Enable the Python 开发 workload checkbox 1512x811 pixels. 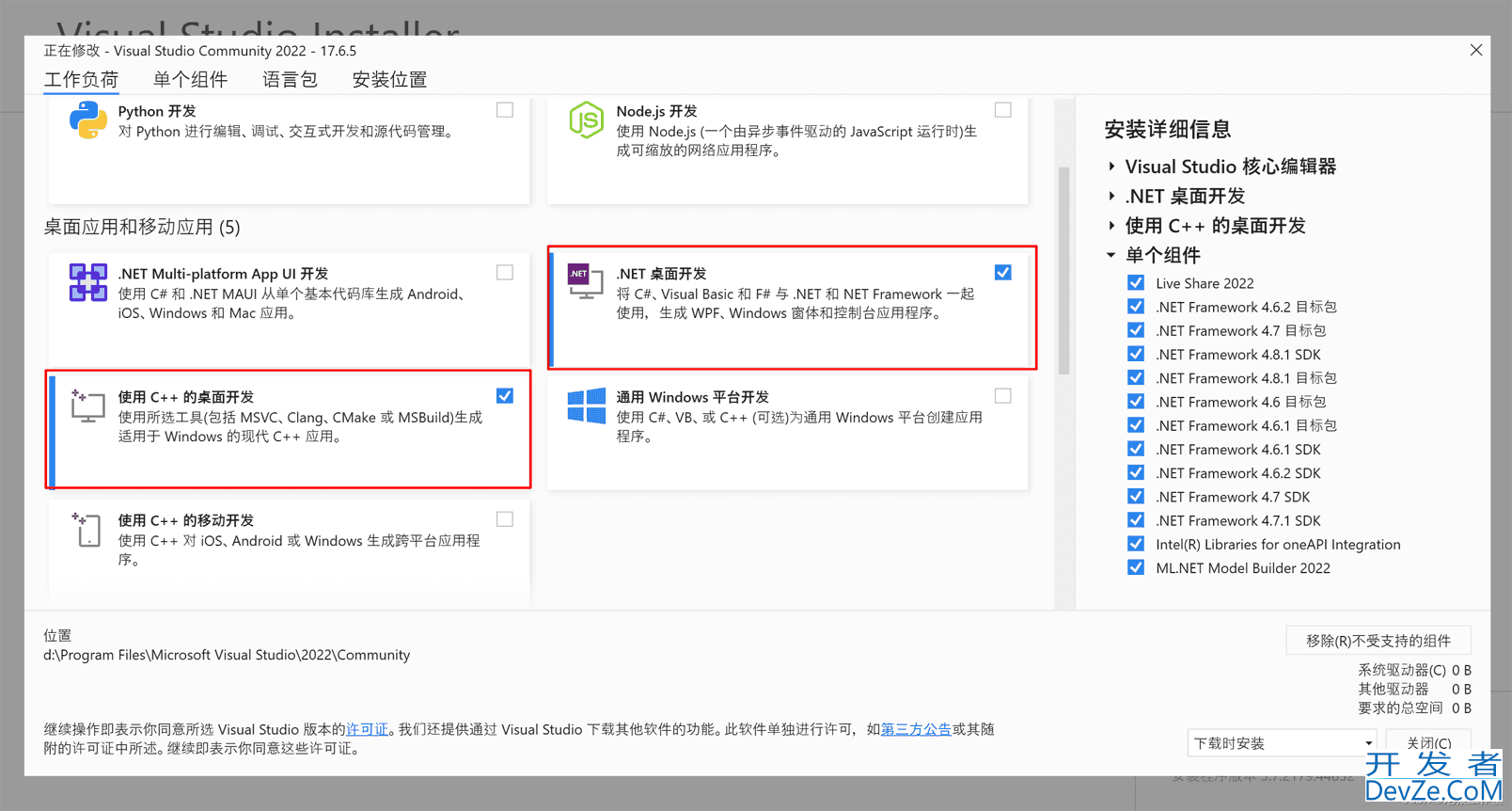coord(505,110)
